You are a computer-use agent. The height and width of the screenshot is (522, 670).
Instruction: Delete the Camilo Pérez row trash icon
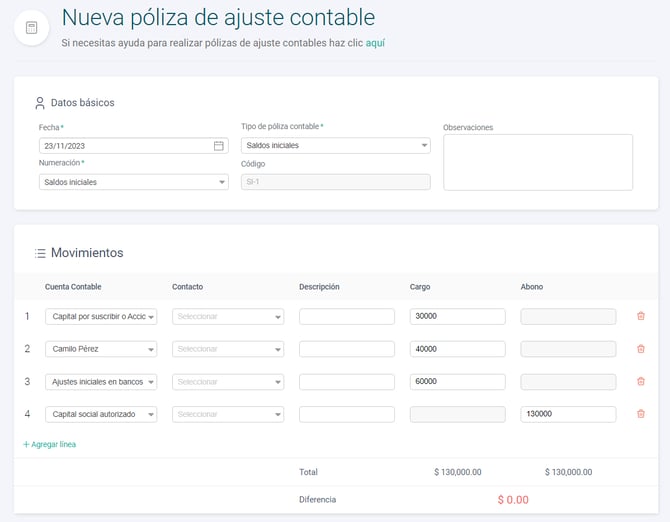click(641, 349)
